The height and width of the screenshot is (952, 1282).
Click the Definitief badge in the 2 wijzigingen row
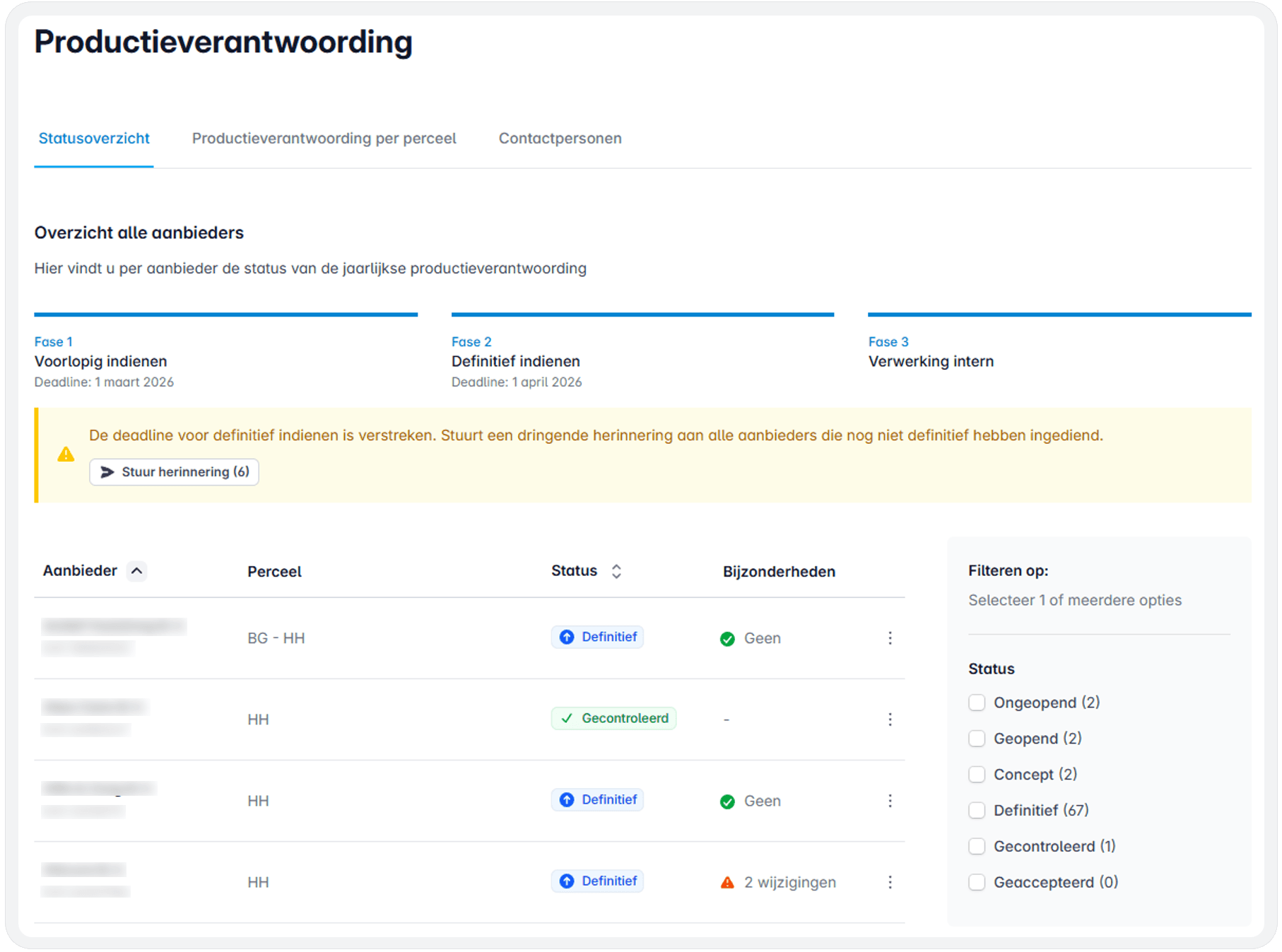pos(597,881)
